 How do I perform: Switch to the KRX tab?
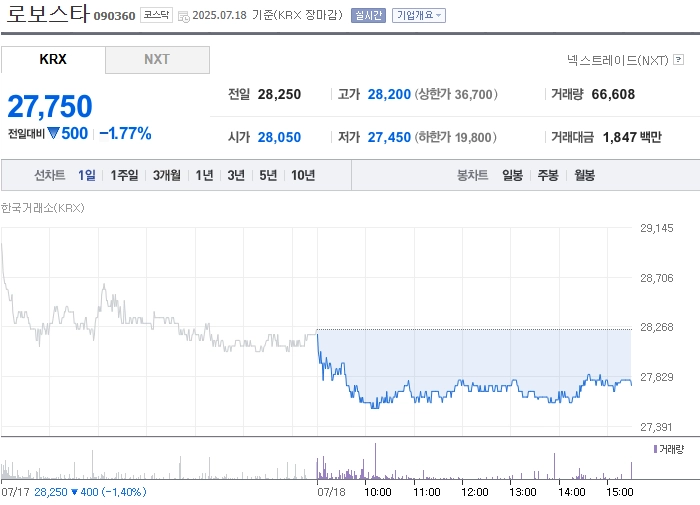tap(53, 59)
